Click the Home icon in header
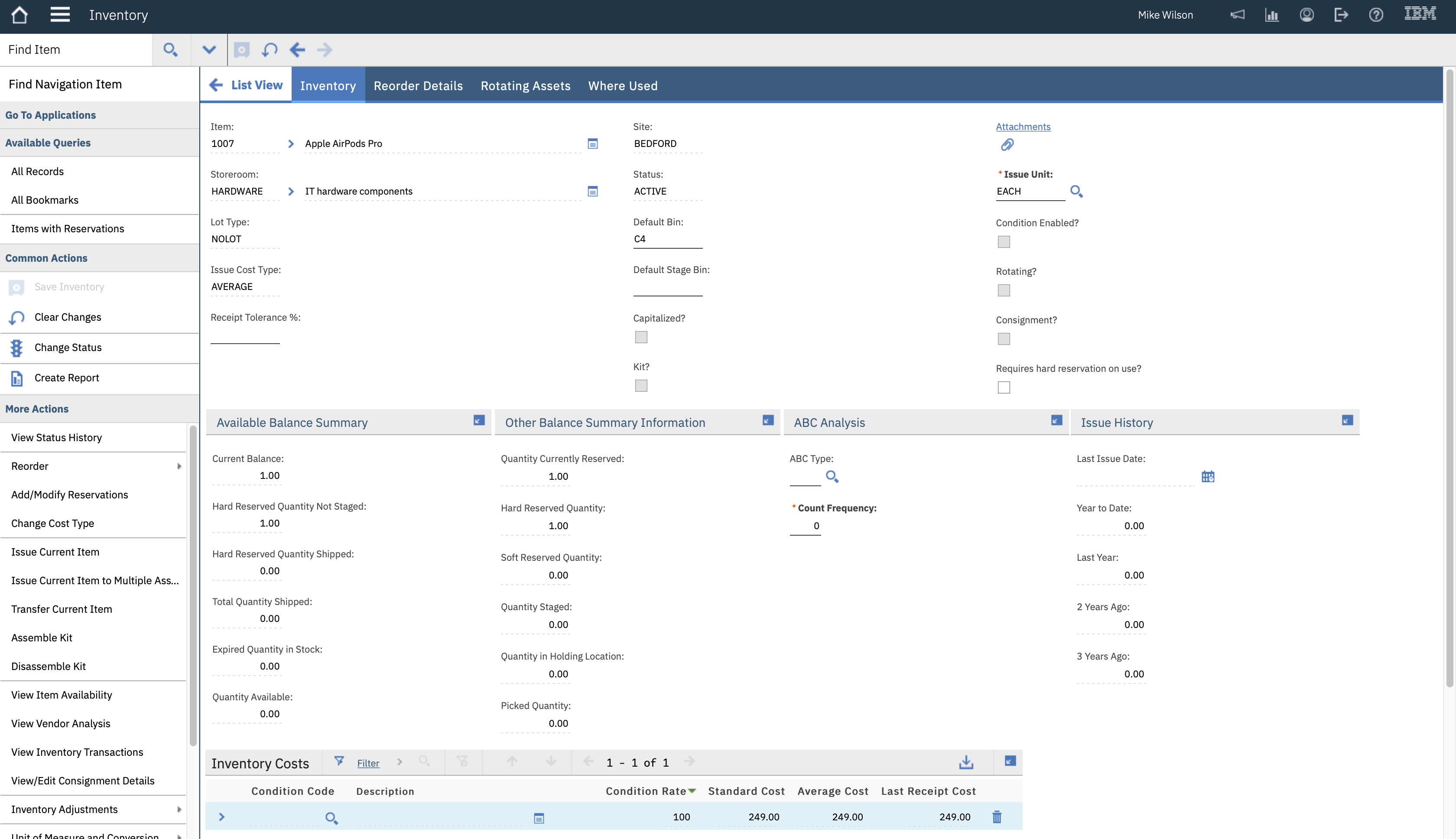 19,15
